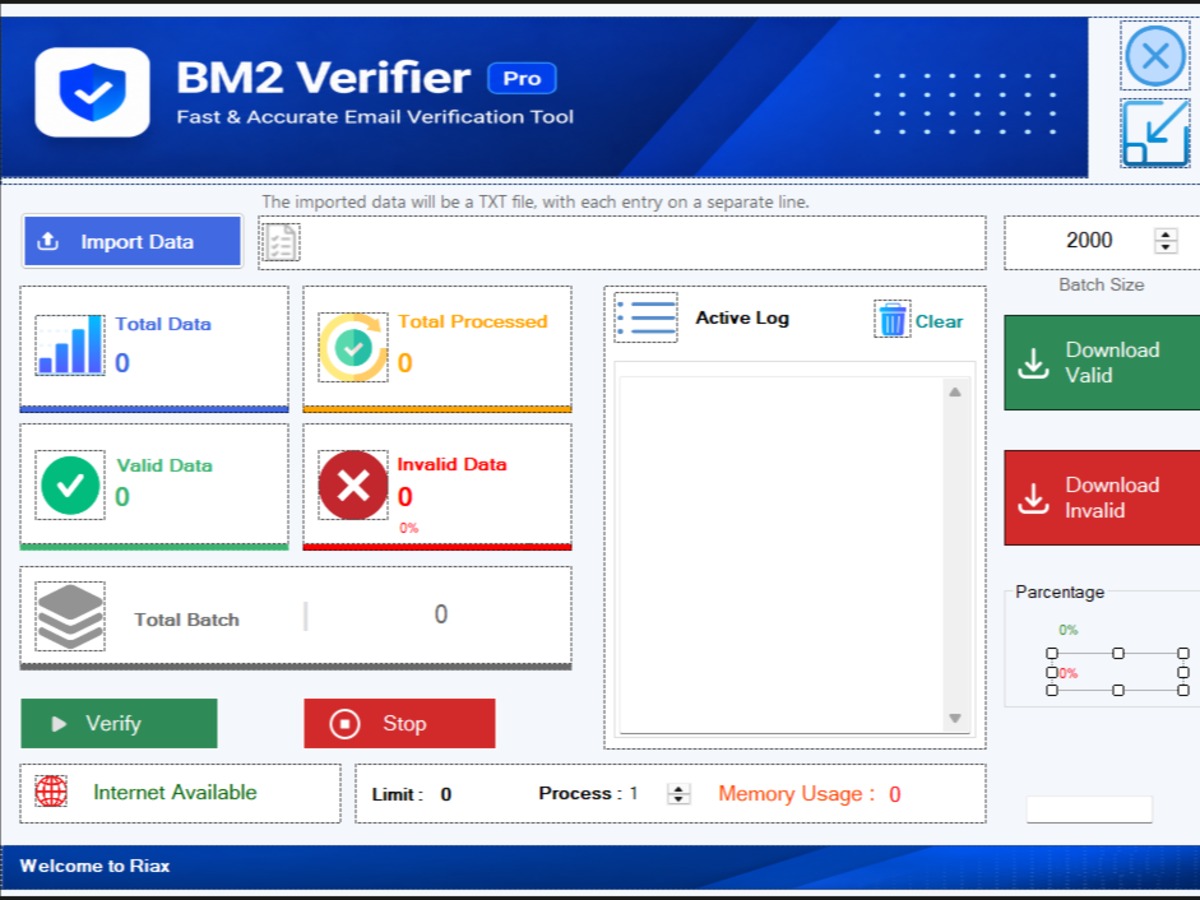Start verification with the Verify button

coord(119,723)
